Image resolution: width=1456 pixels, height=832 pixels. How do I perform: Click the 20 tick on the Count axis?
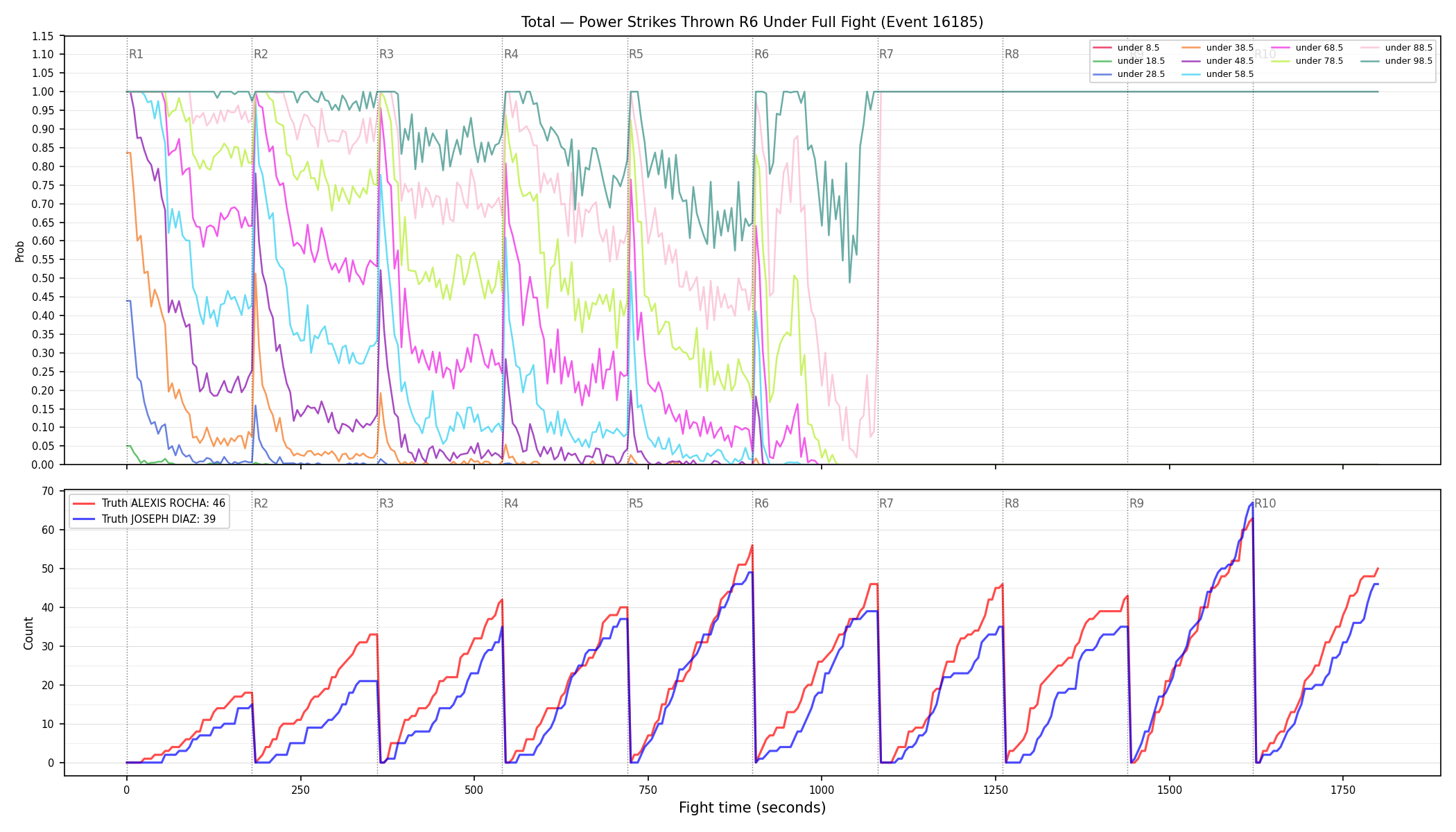(x=48, y=685)
